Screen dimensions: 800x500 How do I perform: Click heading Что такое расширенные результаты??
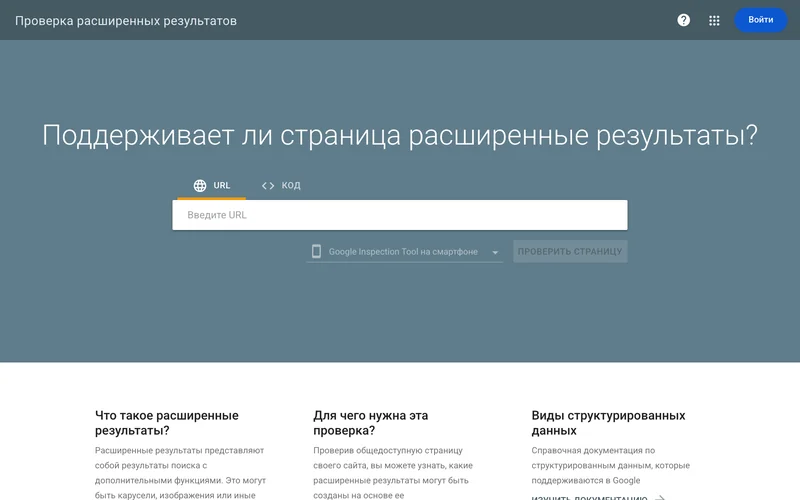tap(167, 423)
